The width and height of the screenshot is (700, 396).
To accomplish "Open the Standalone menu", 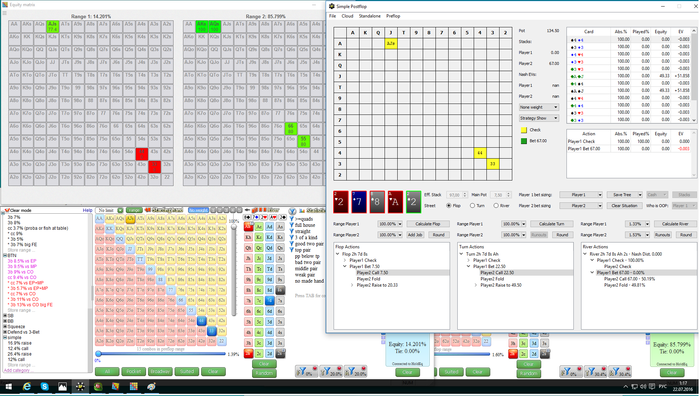I will (x=370, y=16).
